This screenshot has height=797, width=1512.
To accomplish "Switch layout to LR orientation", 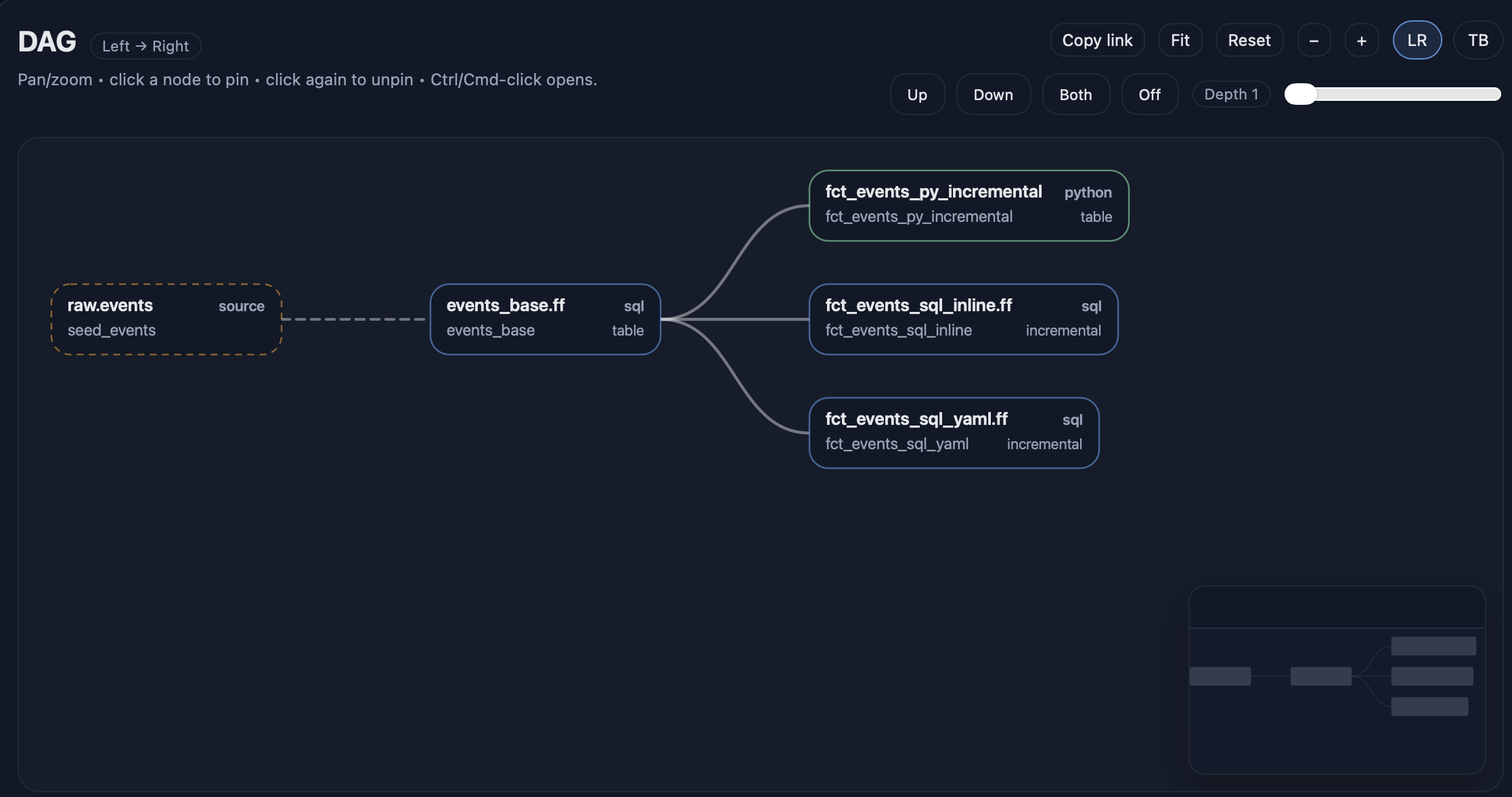I will pyautogui.click(x=1417, y=41).
